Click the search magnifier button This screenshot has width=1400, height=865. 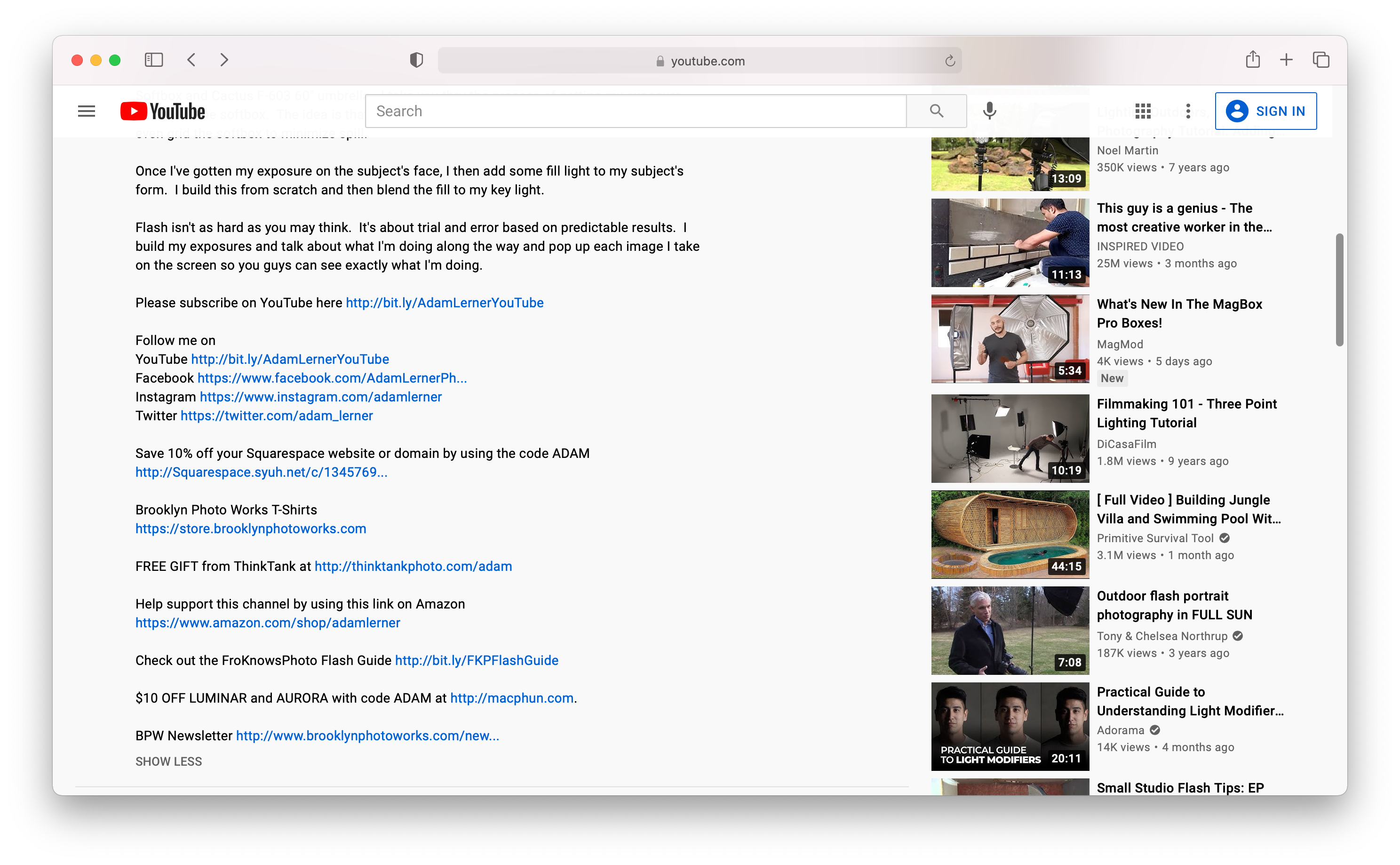[x=936, y=111]
